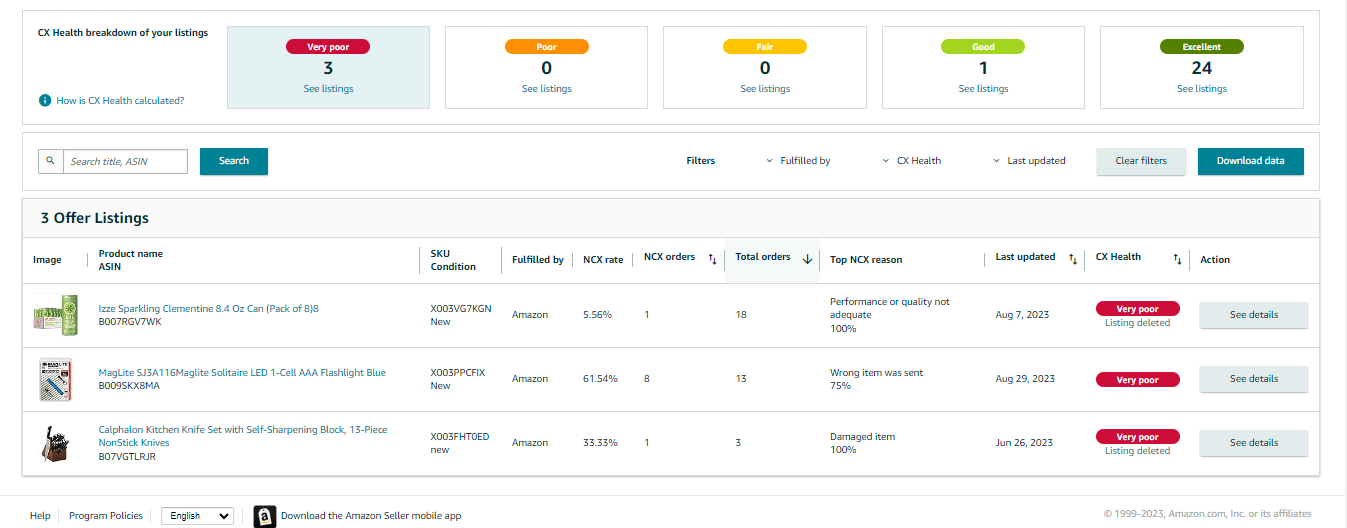Click the 33.33% NCX rate value
This screenshot has height=528, width=1347.
pyautogui.click(x=600, y=443)
